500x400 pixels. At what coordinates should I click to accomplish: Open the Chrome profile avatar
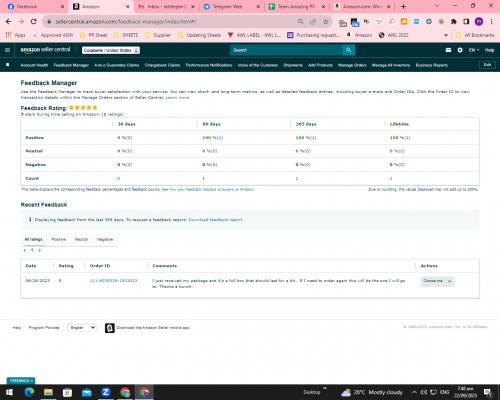pyautogui.click(x=479, y=22)
